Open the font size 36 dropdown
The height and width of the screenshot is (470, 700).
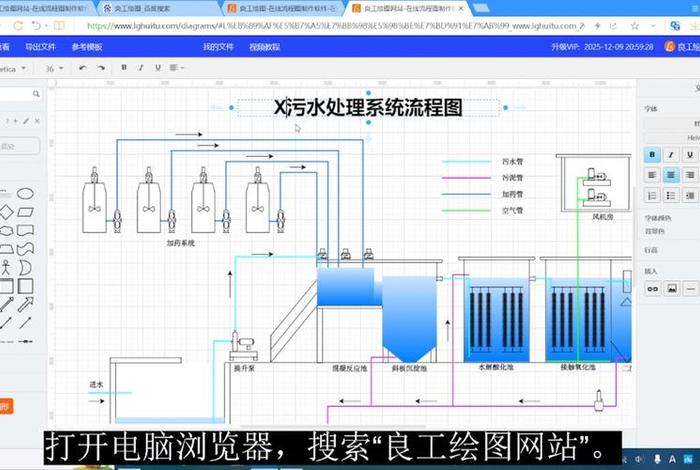point(54,68)
